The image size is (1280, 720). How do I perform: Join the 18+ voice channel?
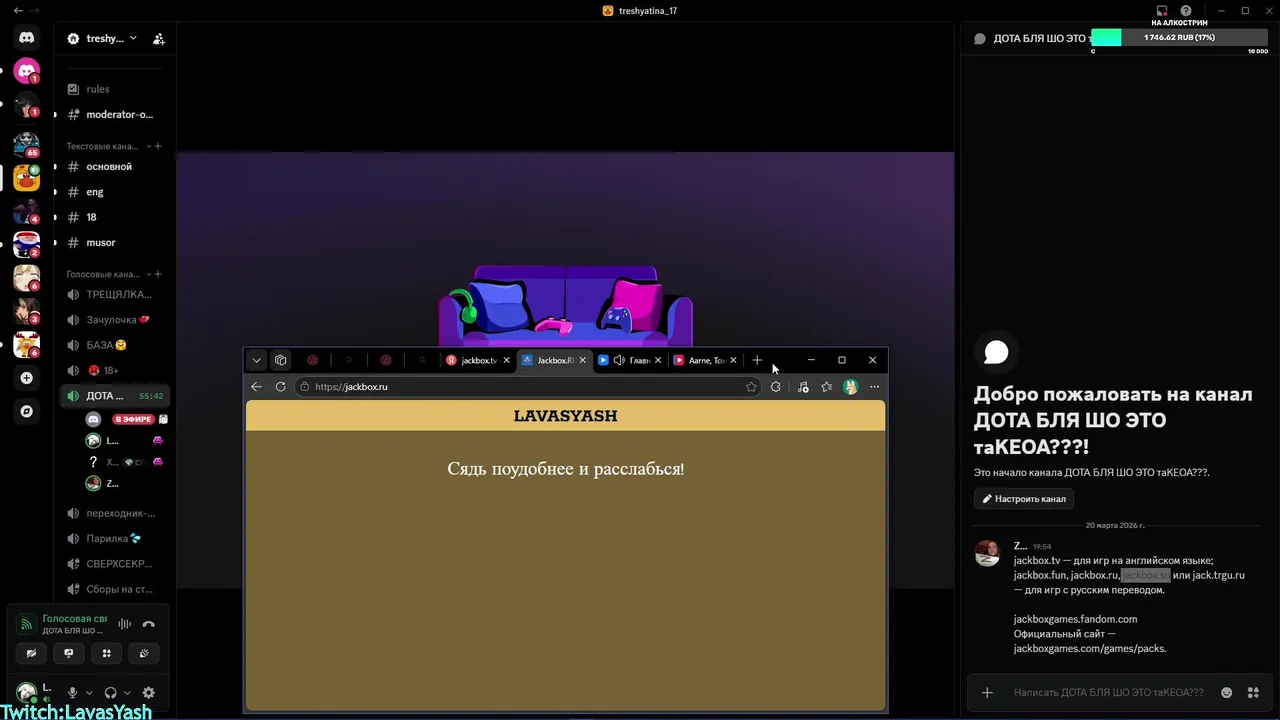115,370
